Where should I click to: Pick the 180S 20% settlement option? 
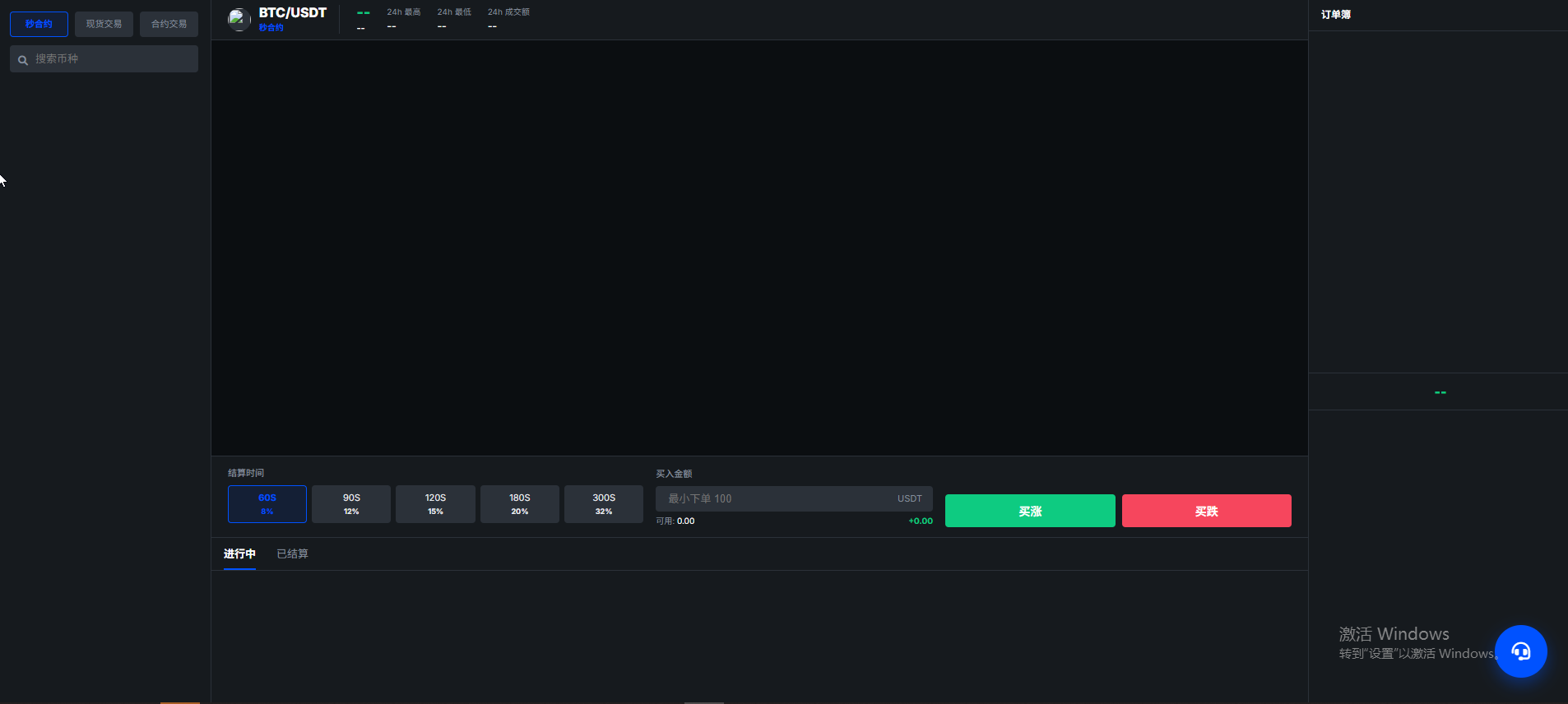pyautogui.click(x=519, y=504)
